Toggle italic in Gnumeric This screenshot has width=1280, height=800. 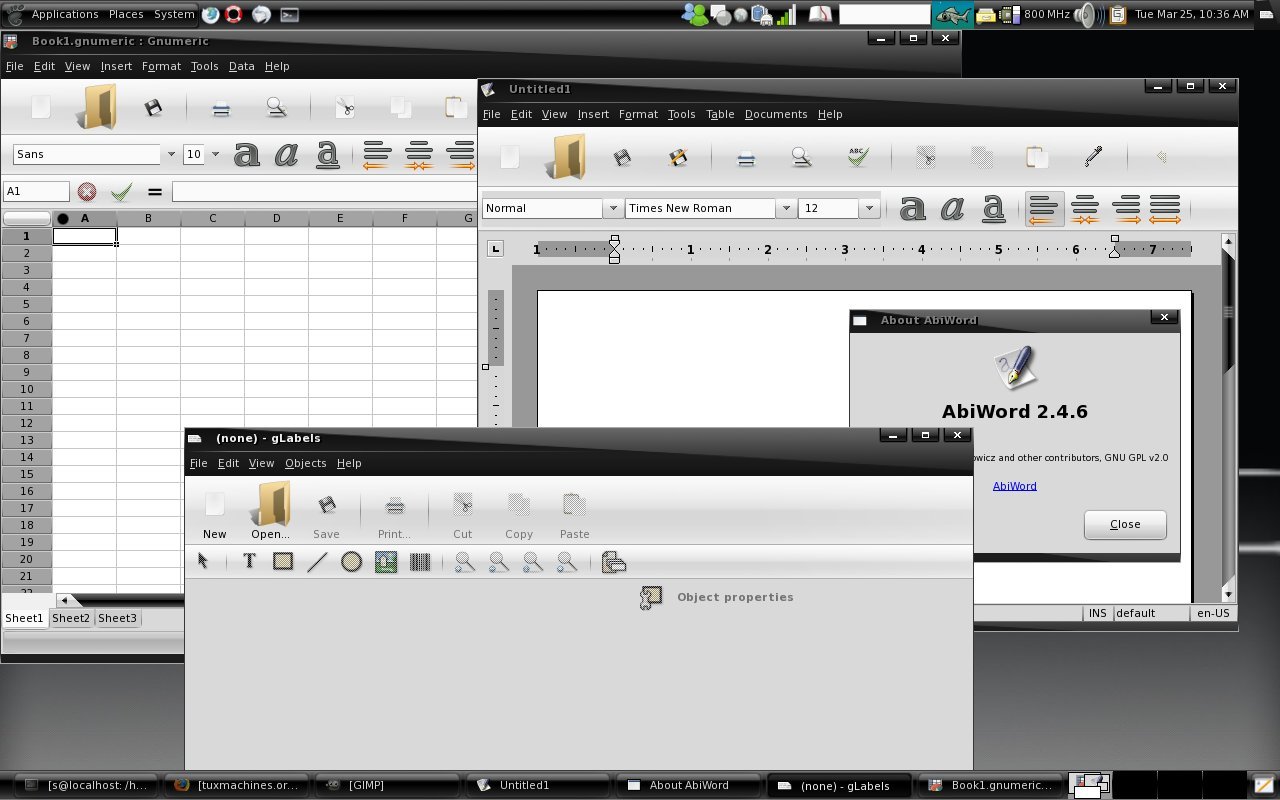click(287, 154)
